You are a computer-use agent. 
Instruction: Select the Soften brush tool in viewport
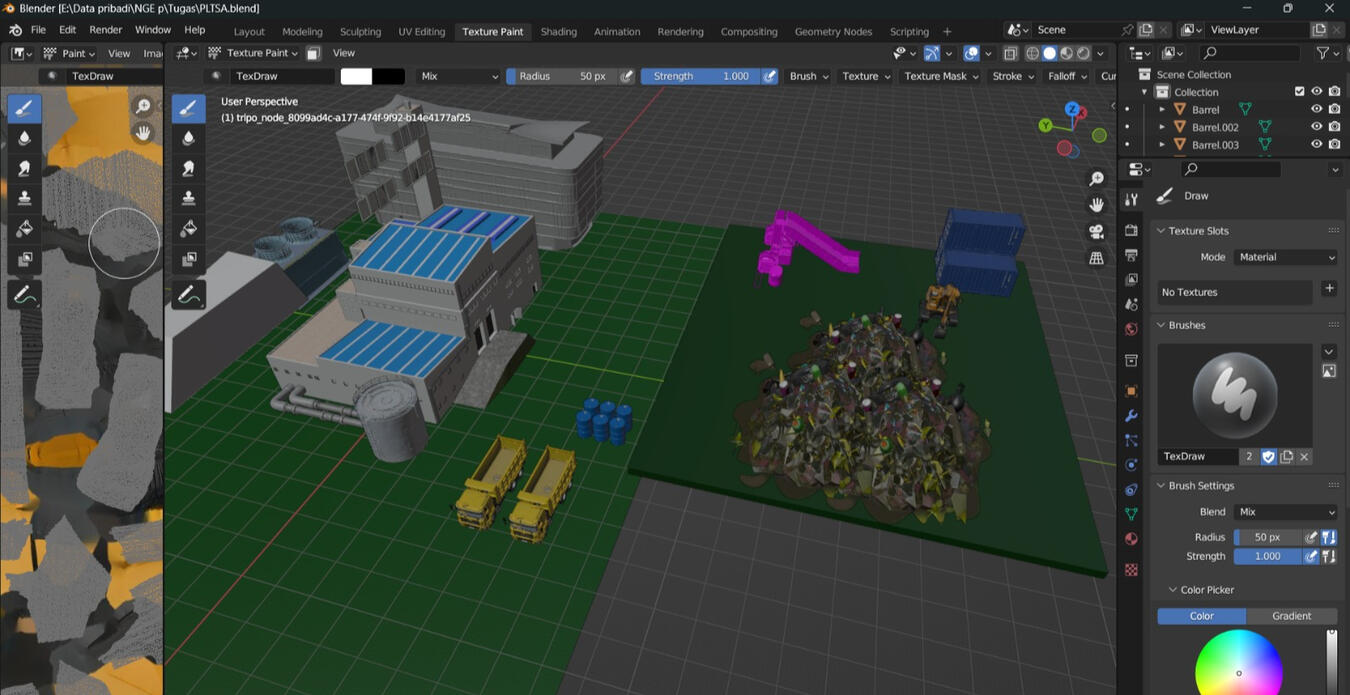(189, 139)
